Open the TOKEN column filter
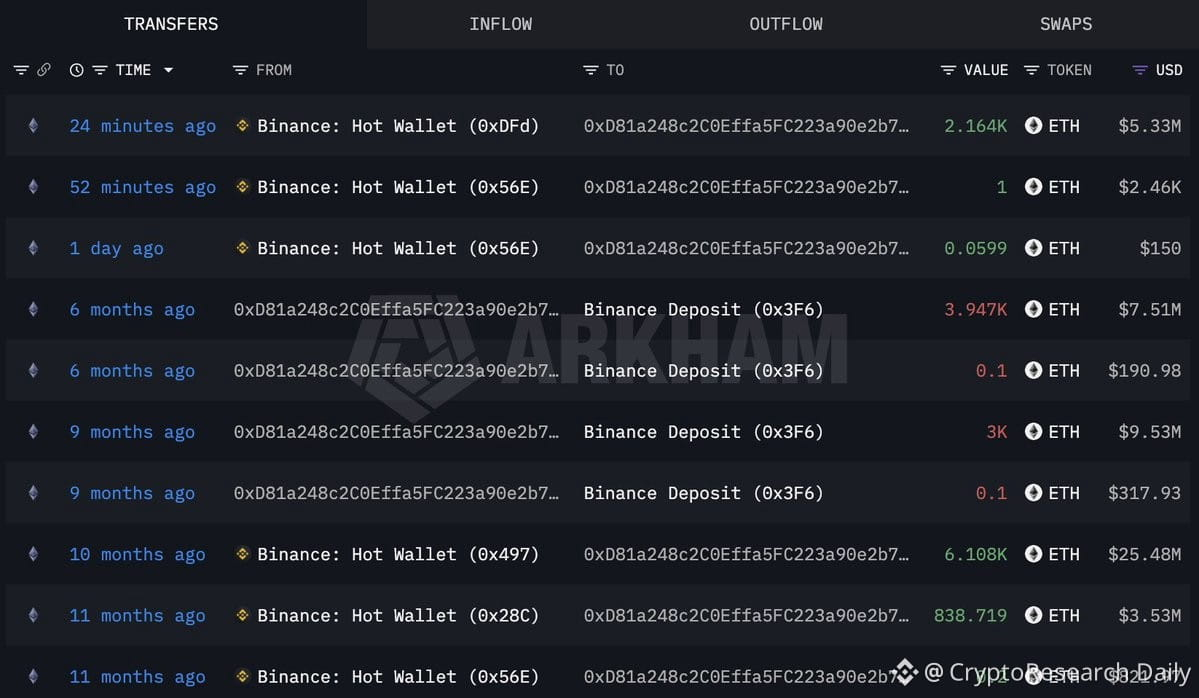This screenshot has width=1199, height=698. pyautogui.click(x=1031, y=70)
